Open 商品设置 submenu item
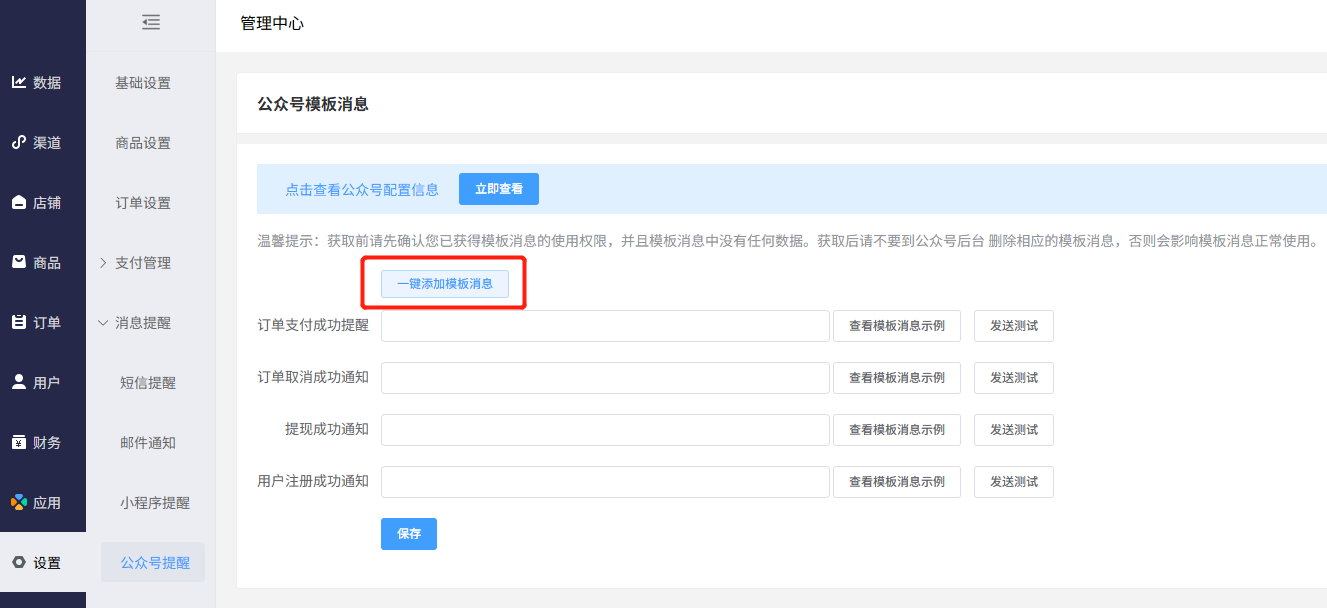The image size is (1327, 608). click(143, 143)
